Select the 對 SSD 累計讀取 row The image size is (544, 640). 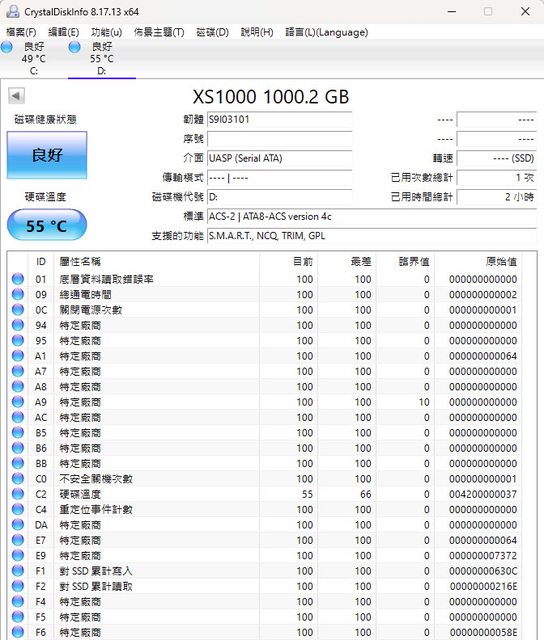click(x=264, y=586)
